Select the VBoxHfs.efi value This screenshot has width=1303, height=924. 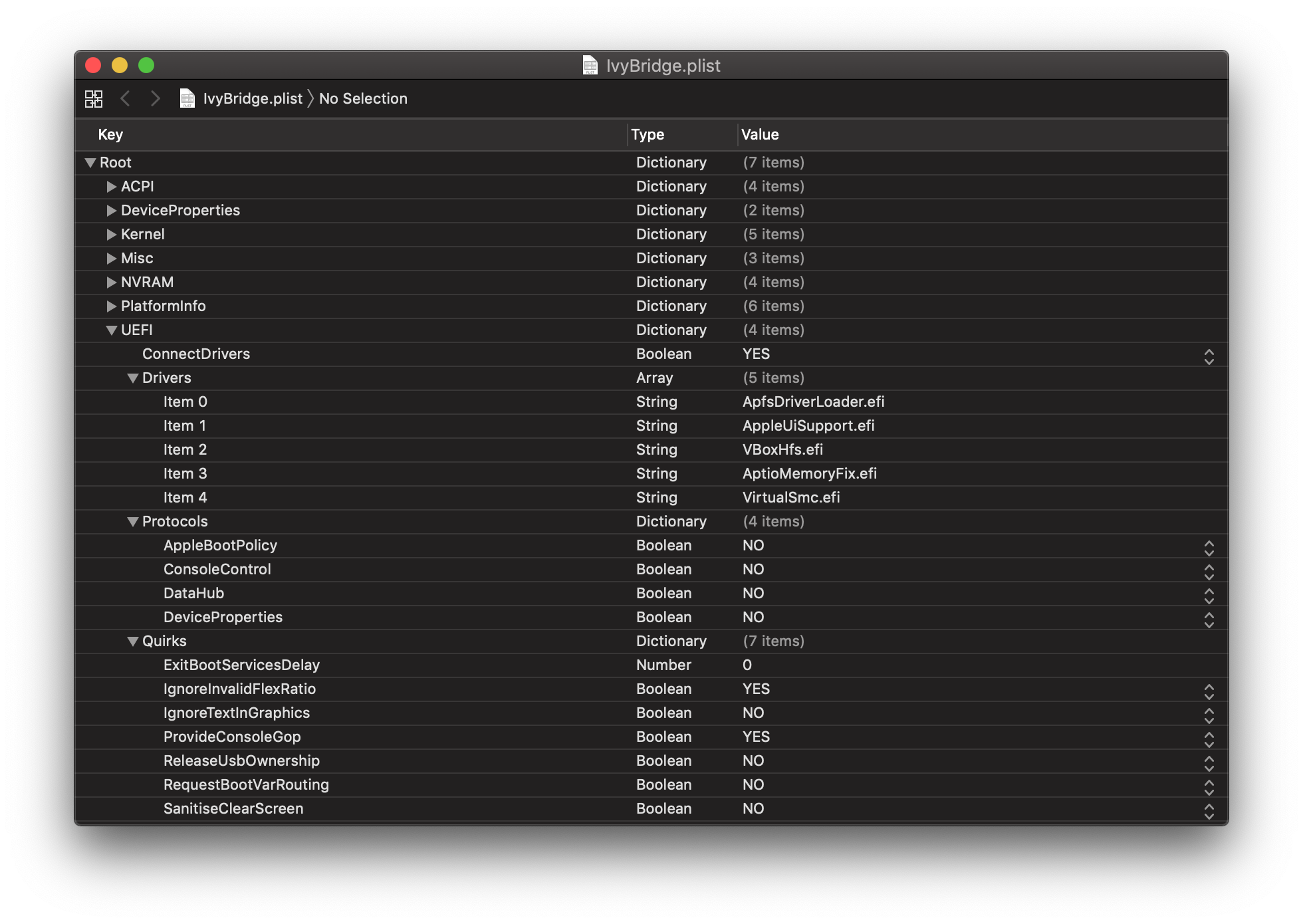[x=782, y=449]
